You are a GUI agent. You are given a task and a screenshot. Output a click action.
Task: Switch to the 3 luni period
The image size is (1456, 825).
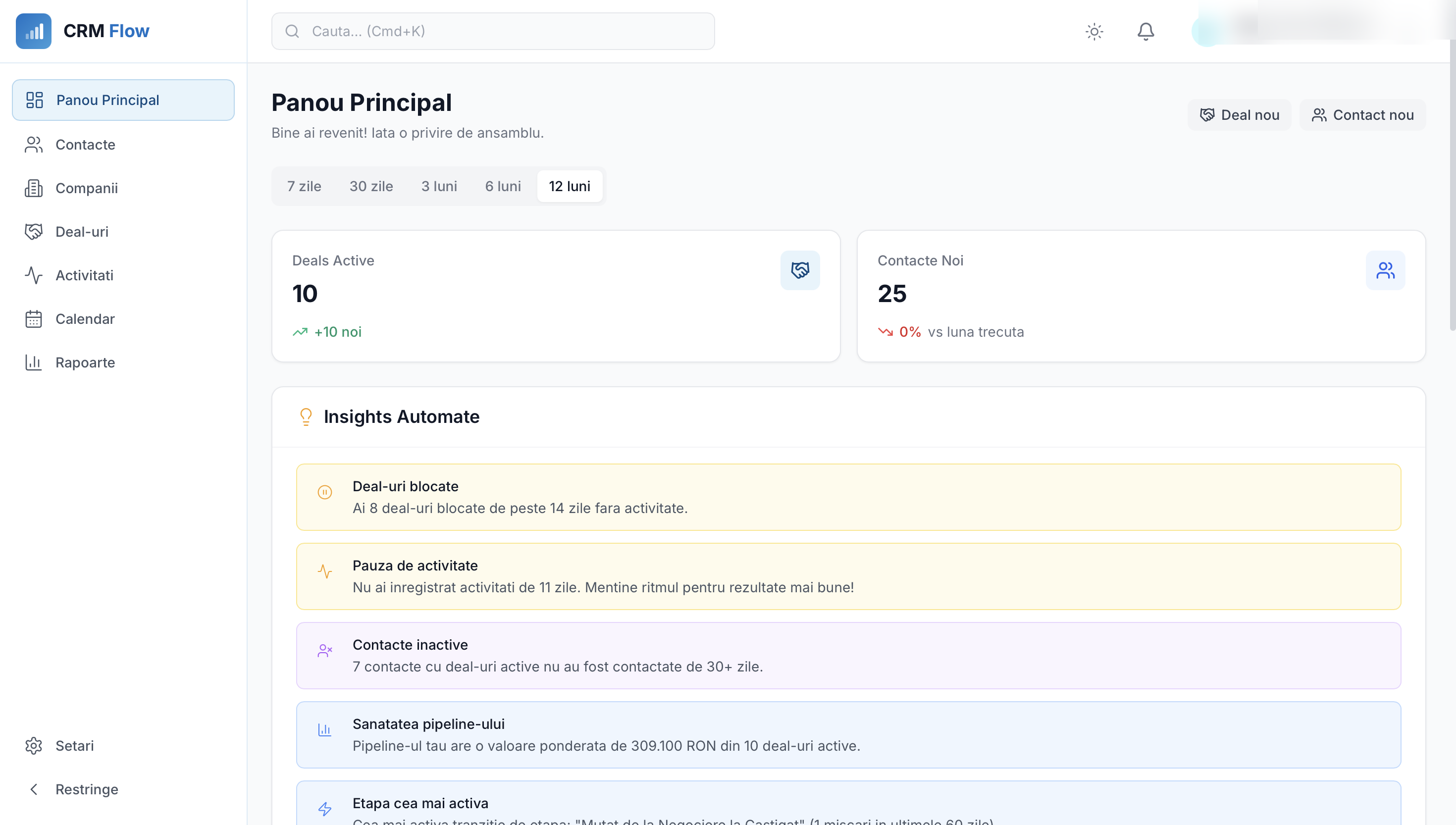point(439,186)
